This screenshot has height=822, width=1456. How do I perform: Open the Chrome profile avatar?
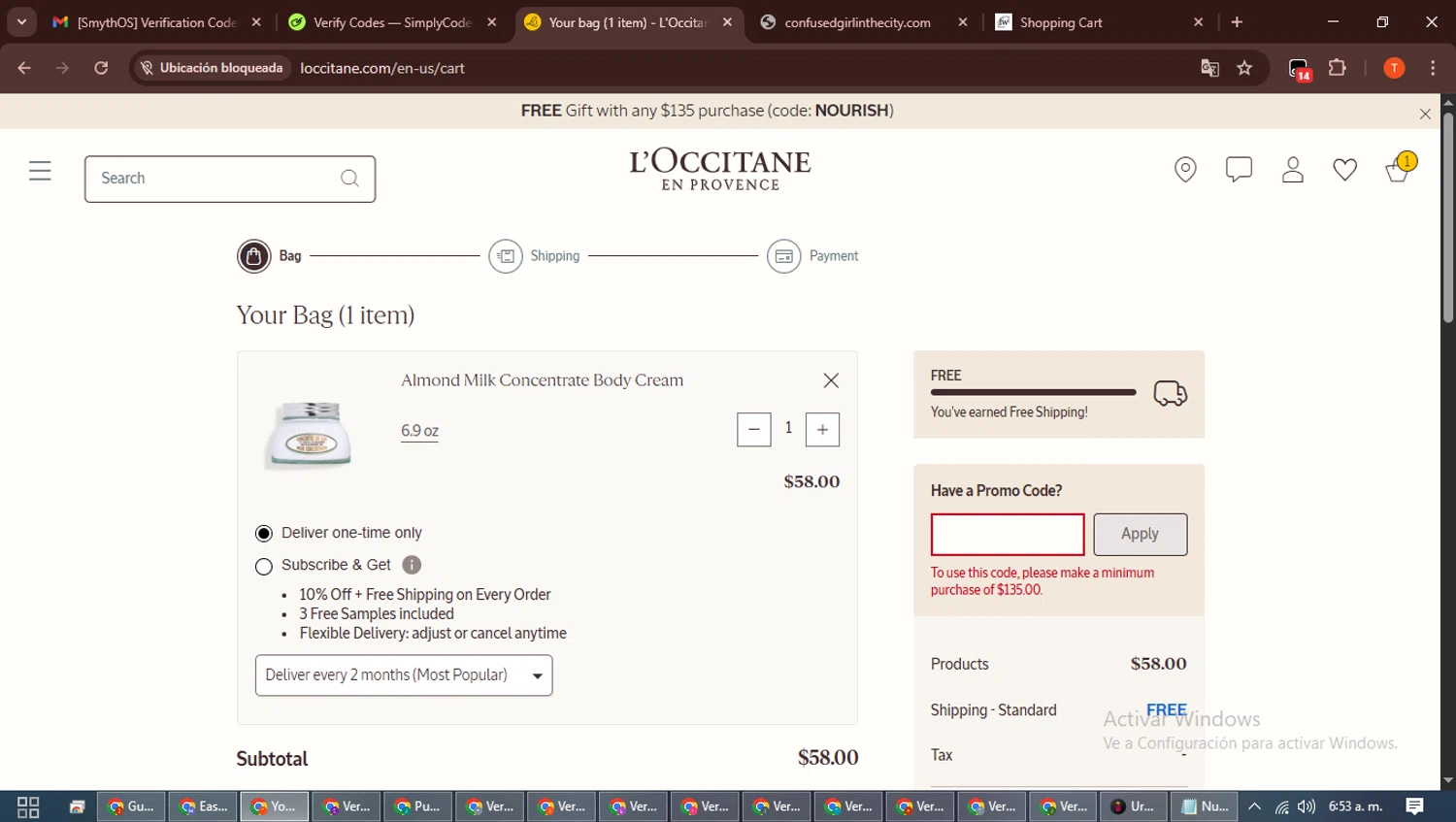[x=1394, y=68]
